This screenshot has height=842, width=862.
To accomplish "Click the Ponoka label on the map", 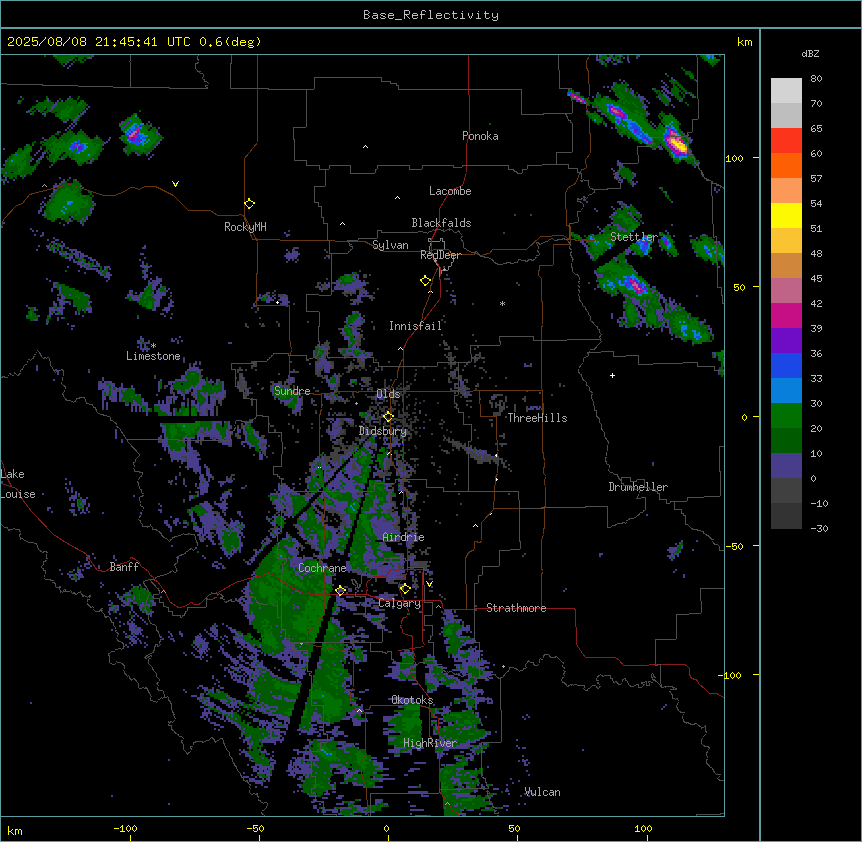I will point(480,136).
